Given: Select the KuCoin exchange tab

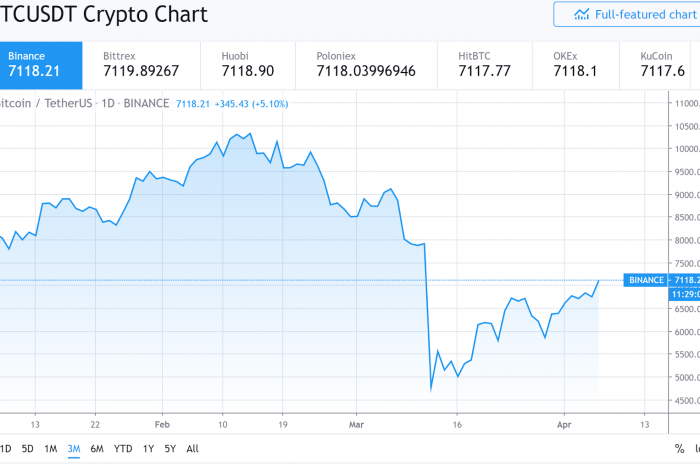Looking at the screenshot, I should coord(659,66).
